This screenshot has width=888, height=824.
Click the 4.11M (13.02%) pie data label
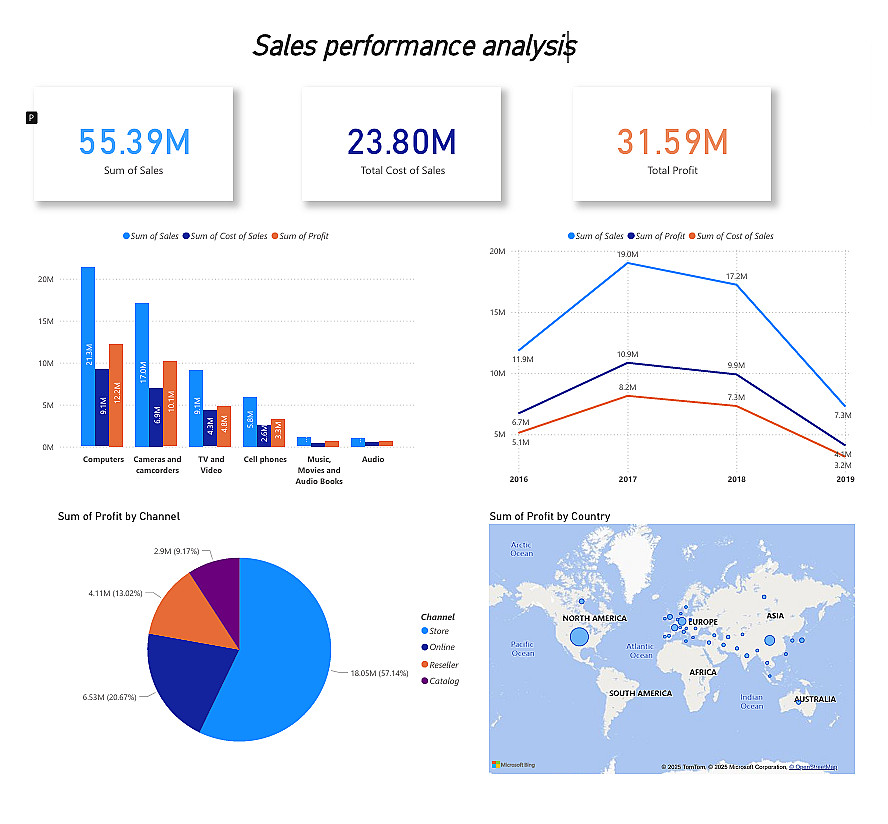pyautogui.click(x=115, y=594)
